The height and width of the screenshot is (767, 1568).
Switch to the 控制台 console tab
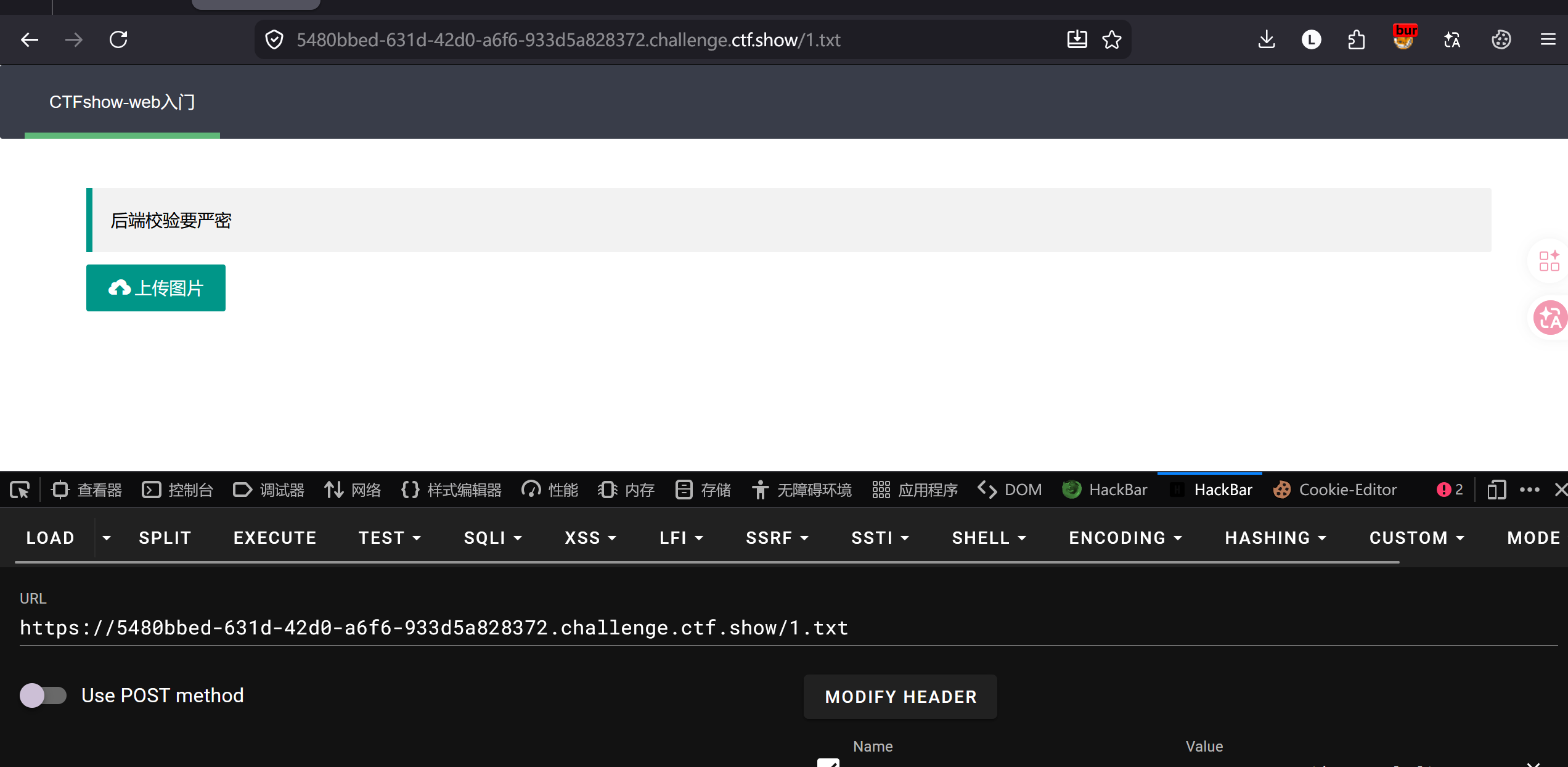click(x=178, y=490)
